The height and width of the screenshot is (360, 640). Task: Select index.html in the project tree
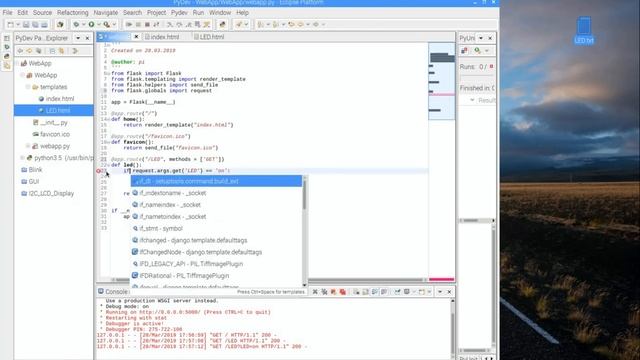pyautogui.click(x=56, y=99)
